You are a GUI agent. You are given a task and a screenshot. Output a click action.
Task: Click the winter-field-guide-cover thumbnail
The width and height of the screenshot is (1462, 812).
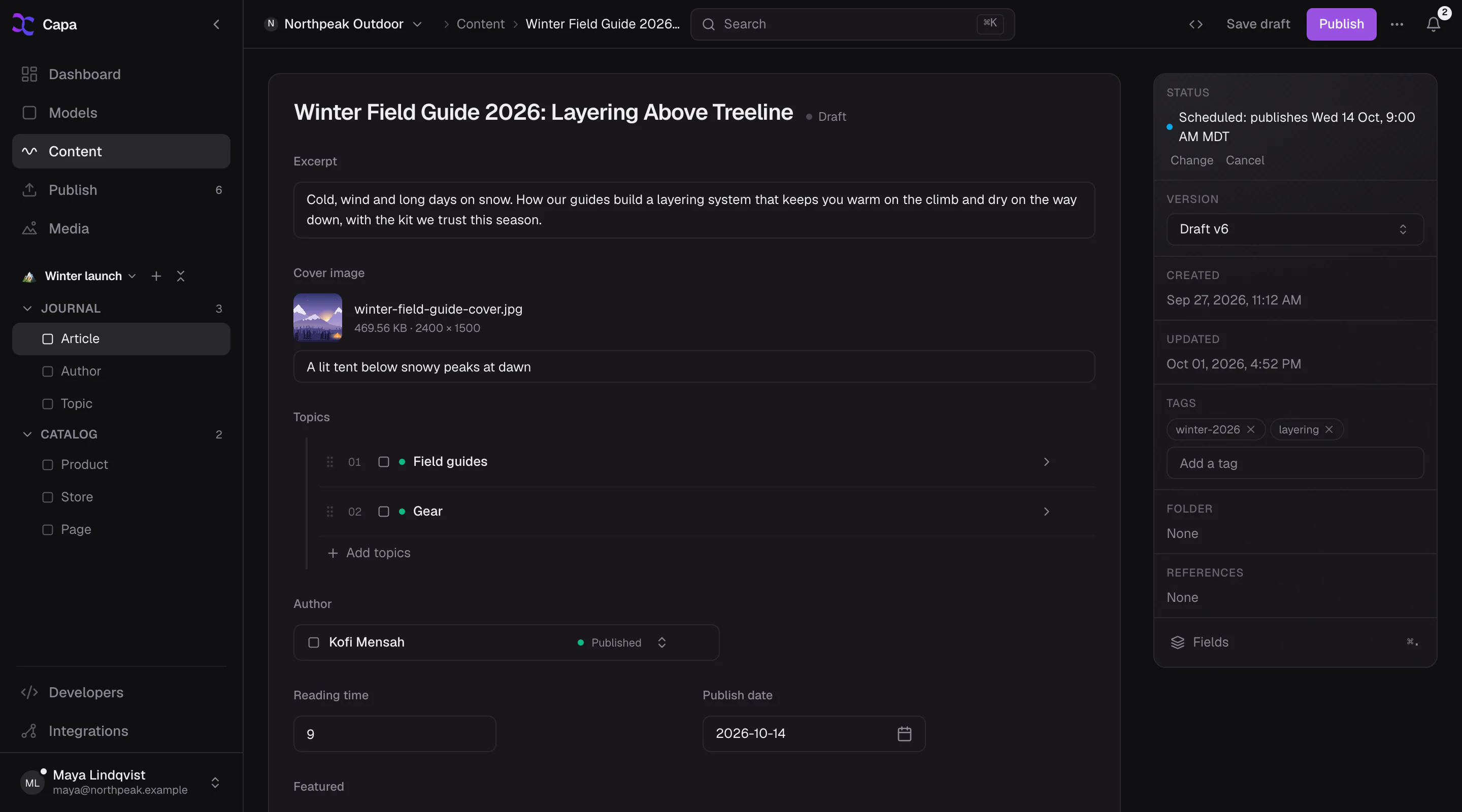point(318,318)
